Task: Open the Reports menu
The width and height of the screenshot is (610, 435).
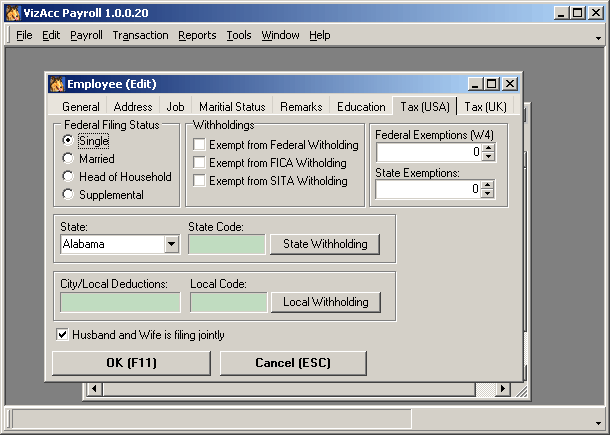Action: click(197, 35)
